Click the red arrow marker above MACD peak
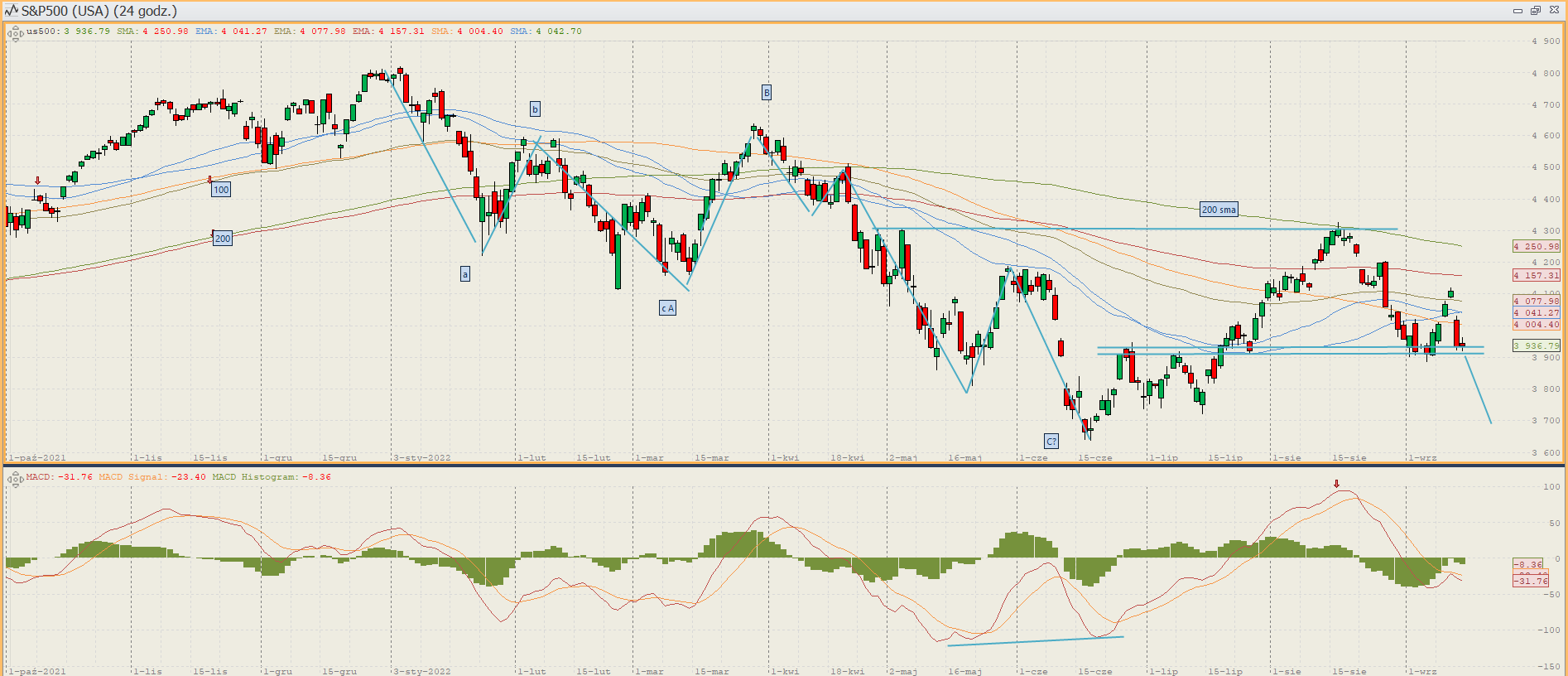The height and width of the screenshot is (676, 1568). pos(1336,484)
